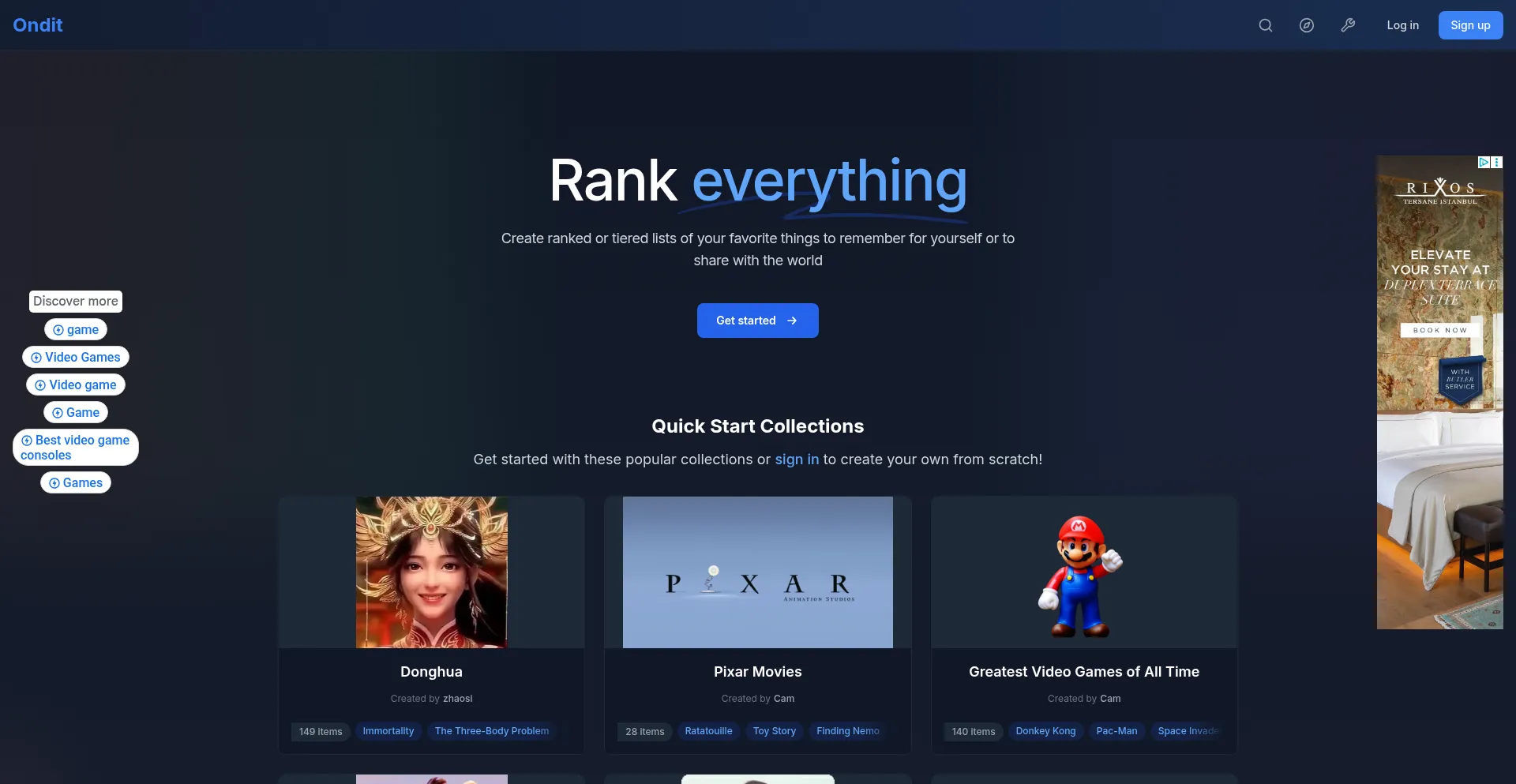The image size is (1516, 784).
Task: Choose 'Best video game consoles' tag
Action: (x=76, y=448)
